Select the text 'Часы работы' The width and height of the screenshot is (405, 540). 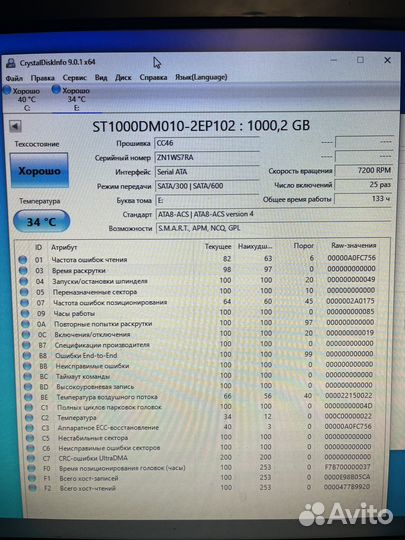coord(74,313)
